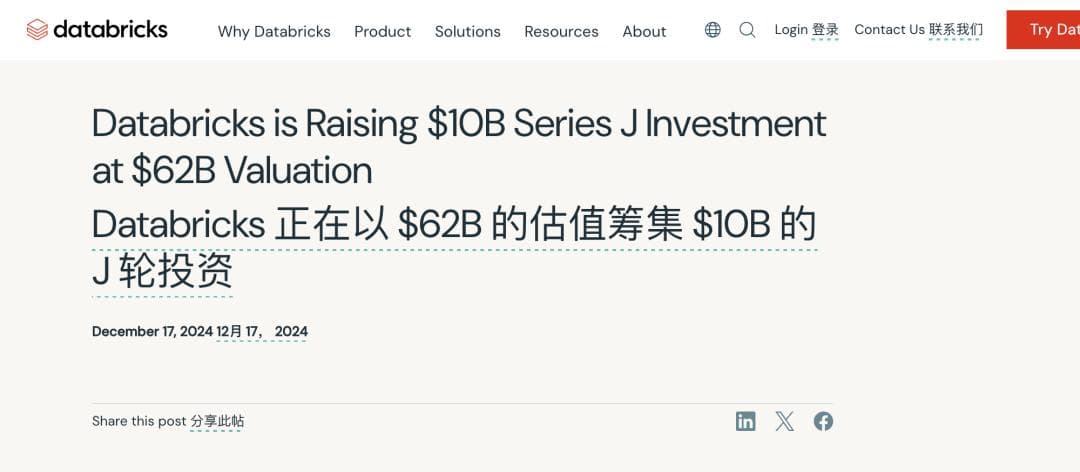The height and width of the screenshot is (472, 1080).
Task: Open the About menu item
Action: tap(644, 31)
